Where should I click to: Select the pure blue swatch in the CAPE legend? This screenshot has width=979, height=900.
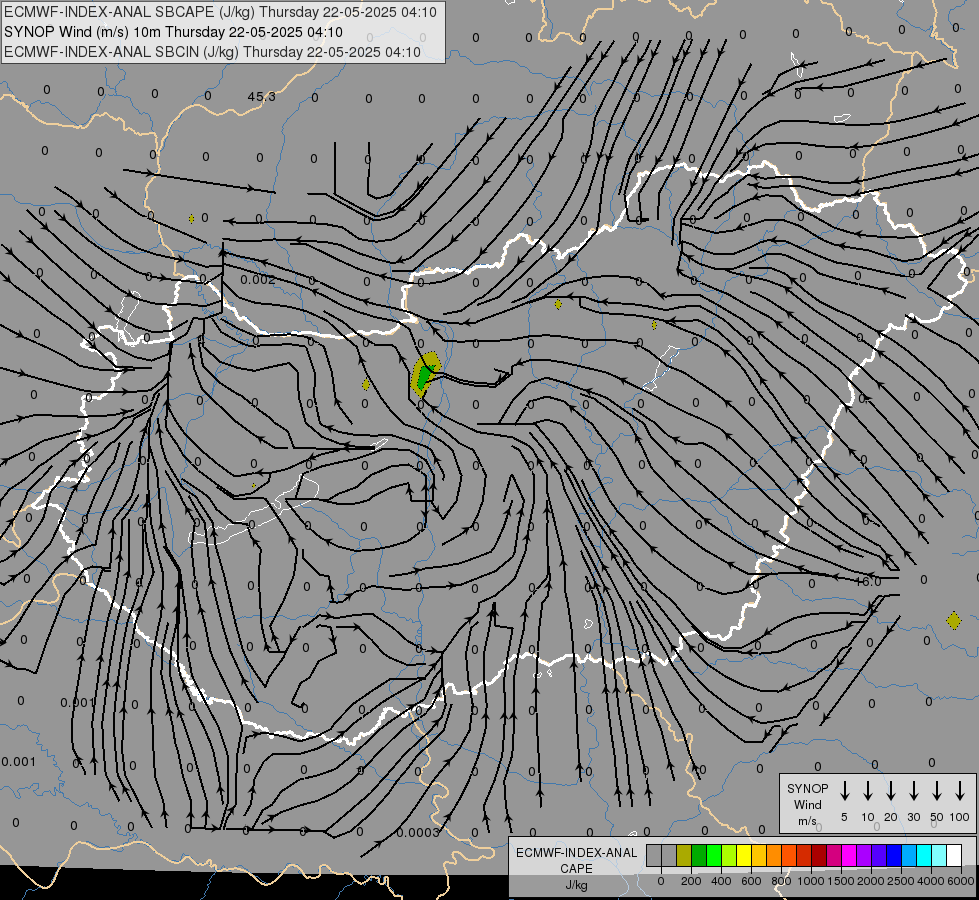[894, 855]
